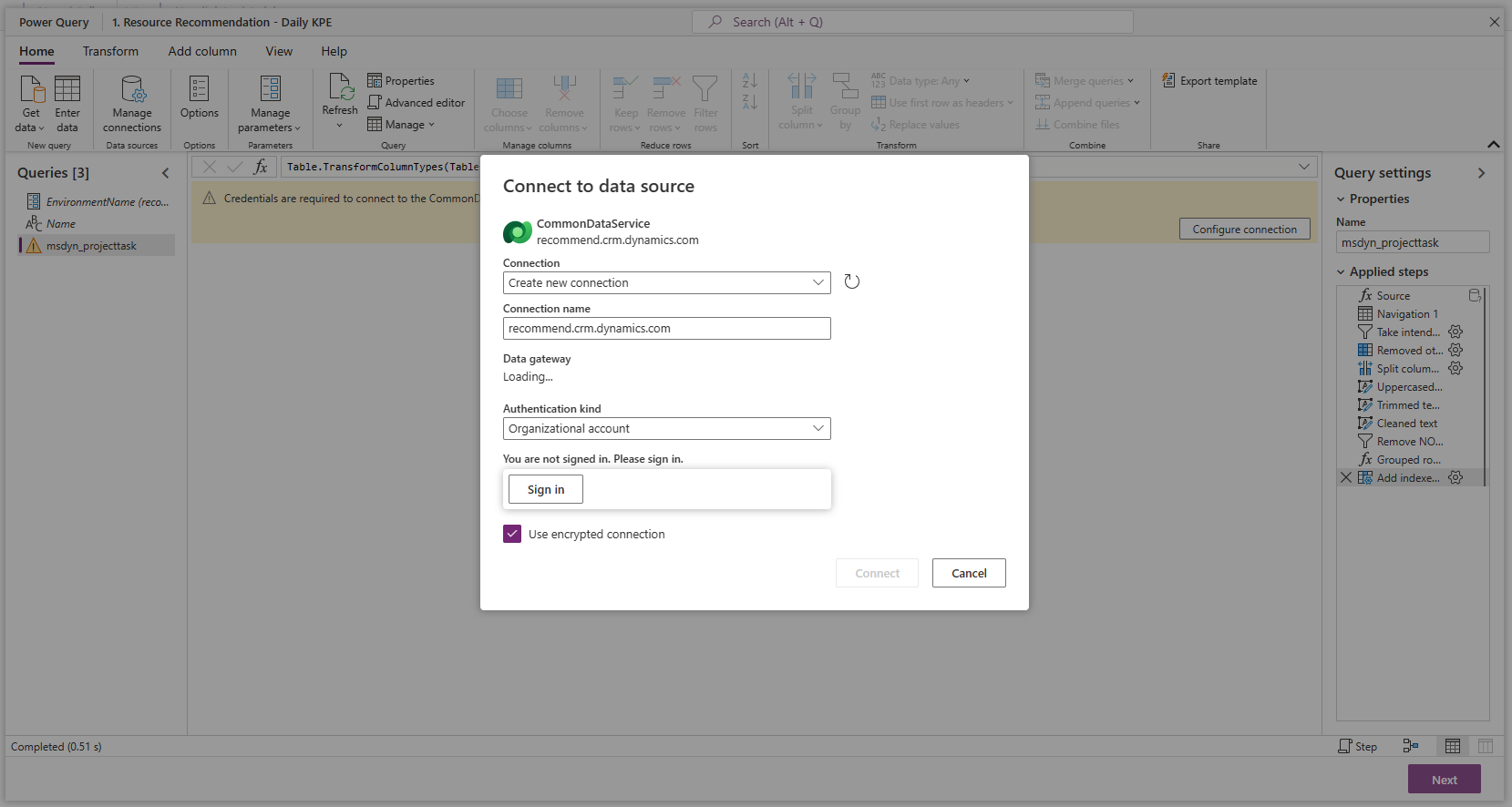Select the Name query
1512x807 pixels.
coord(97,223)
